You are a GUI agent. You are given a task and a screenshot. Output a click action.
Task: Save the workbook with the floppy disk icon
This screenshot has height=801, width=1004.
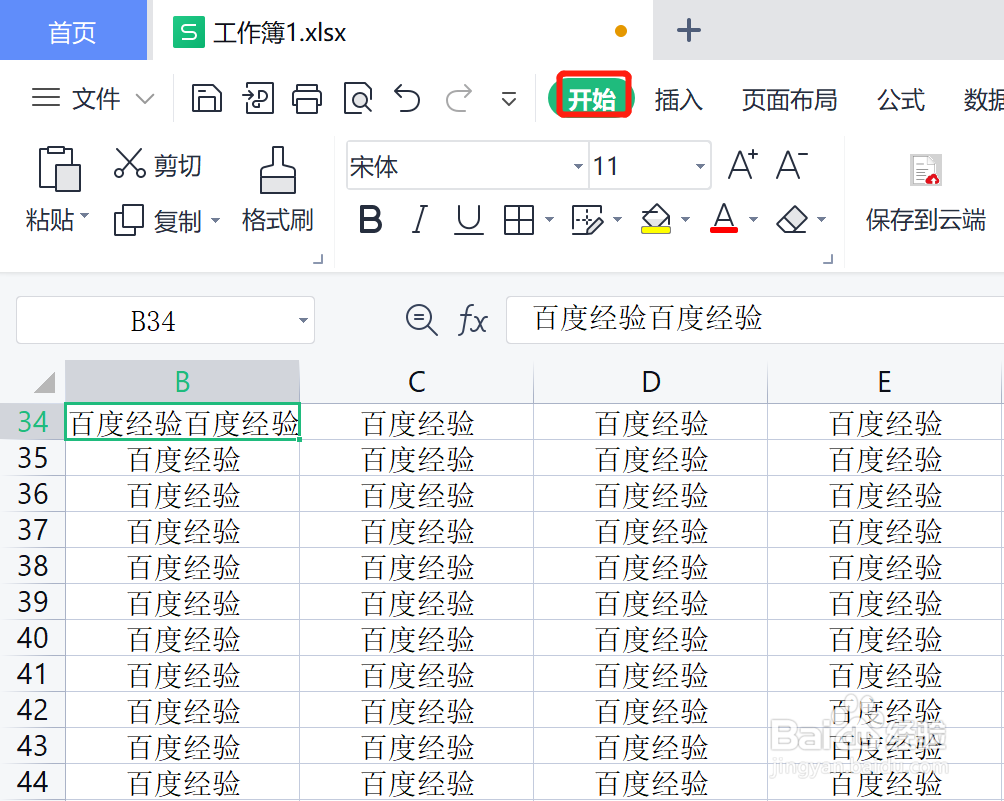207,99
